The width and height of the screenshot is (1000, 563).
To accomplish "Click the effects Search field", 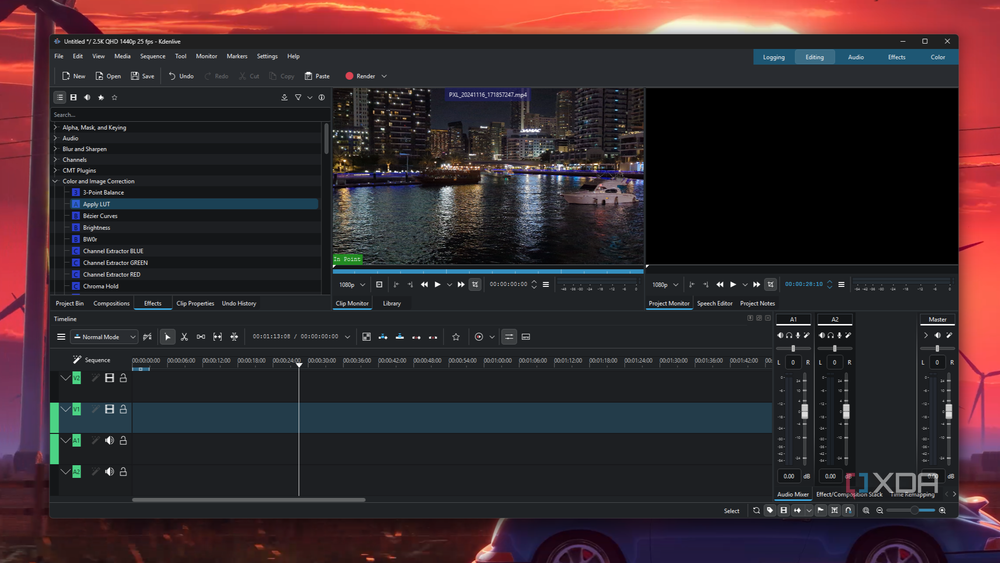I will click(x=189, y=115).
